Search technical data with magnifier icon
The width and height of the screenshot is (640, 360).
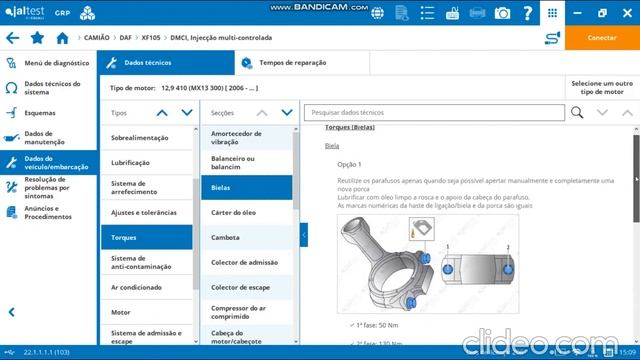(x=577, y=112)
